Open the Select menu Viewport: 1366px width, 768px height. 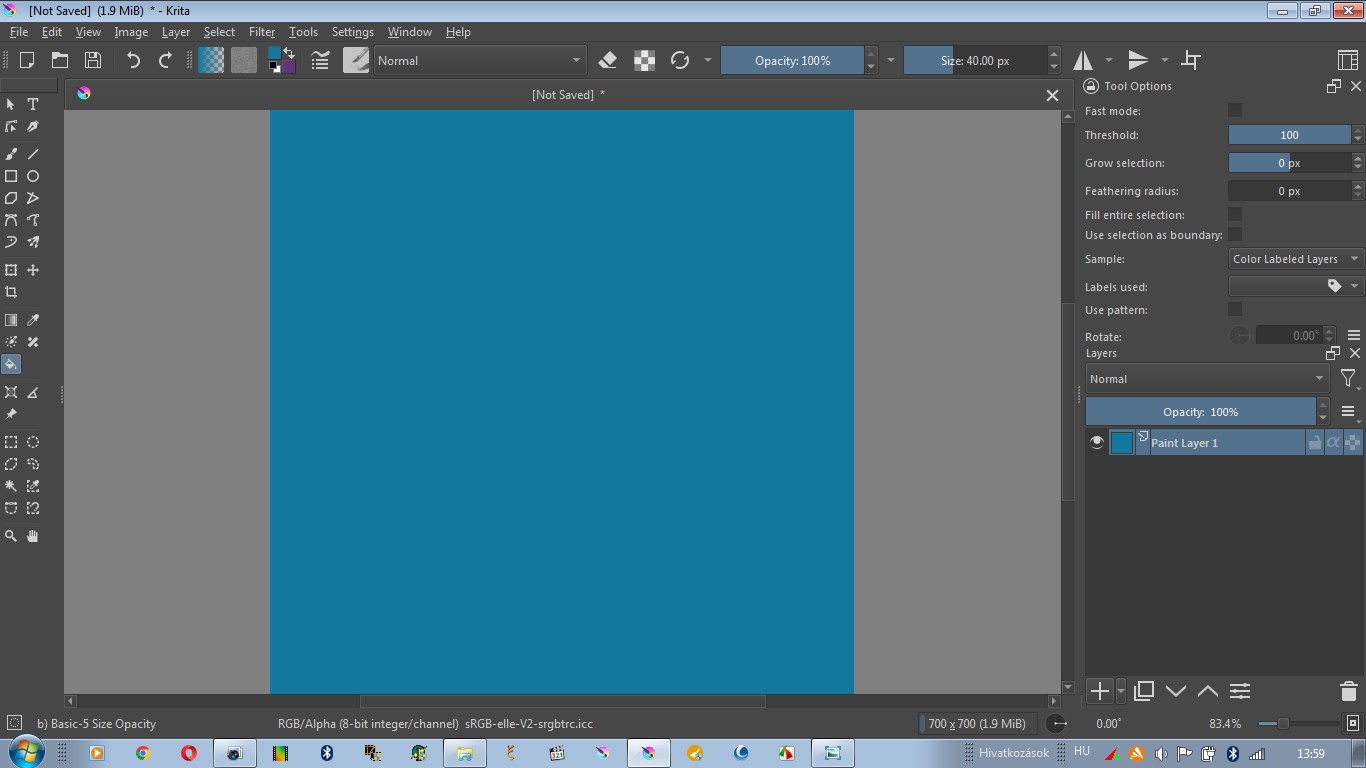point(219,32)
